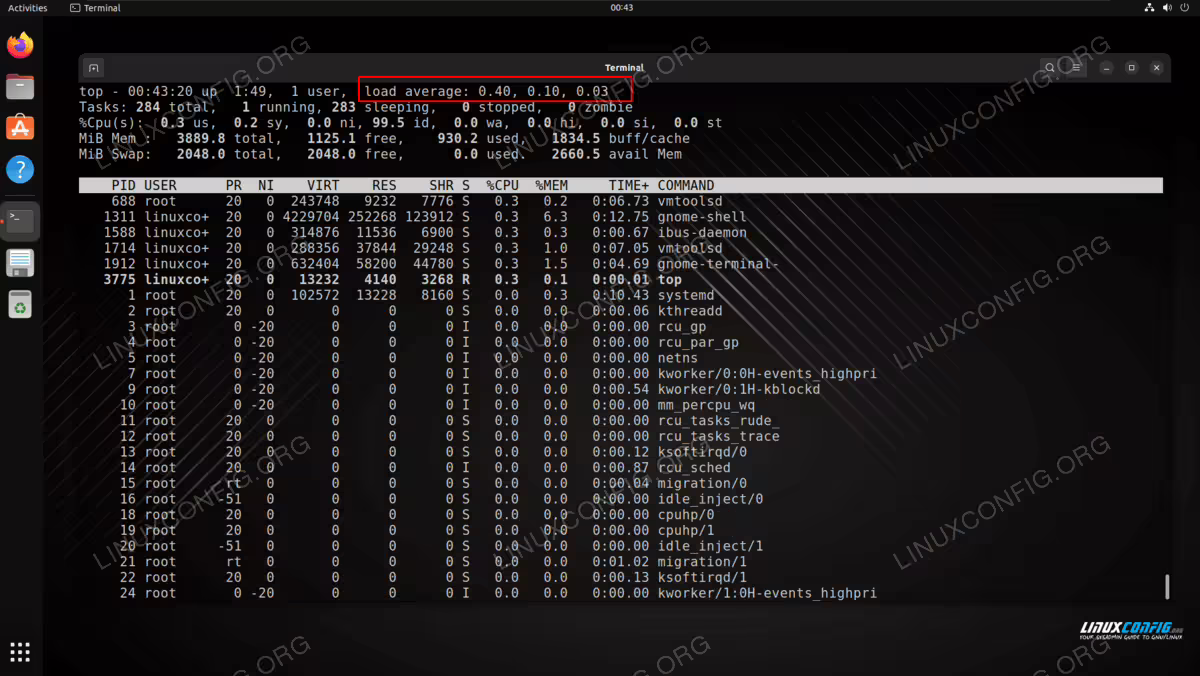The width and height of the screenshot is (1200, 676).
Task: Select the rcu_tasks_rude_ process name
Action: [718, 421]
